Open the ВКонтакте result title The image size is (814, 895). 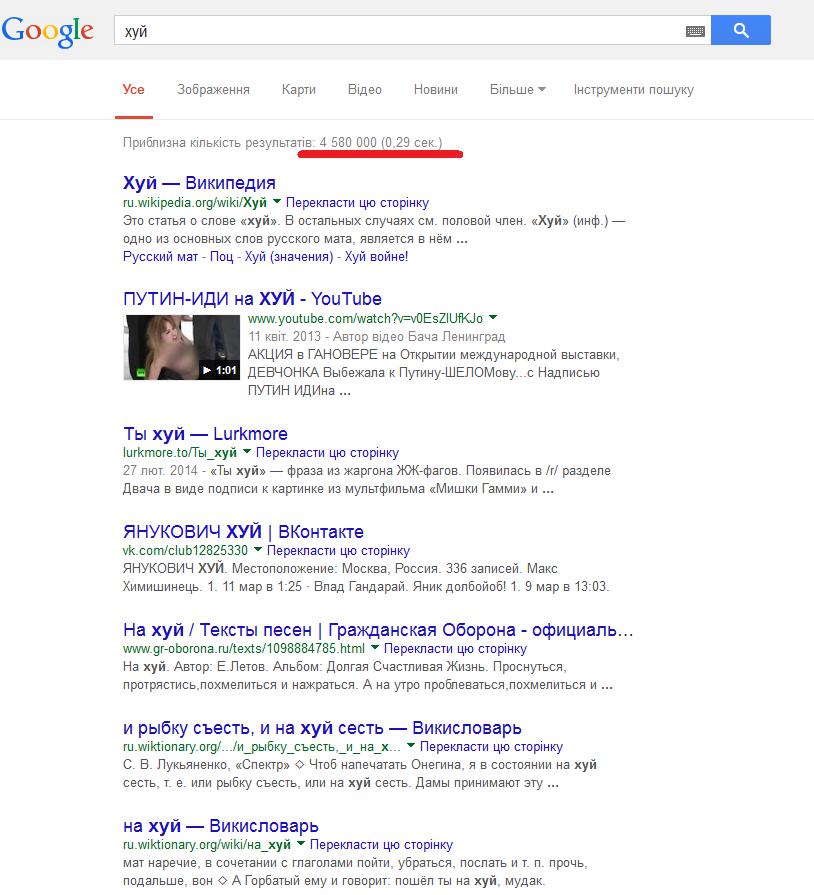tap(243, 532)
